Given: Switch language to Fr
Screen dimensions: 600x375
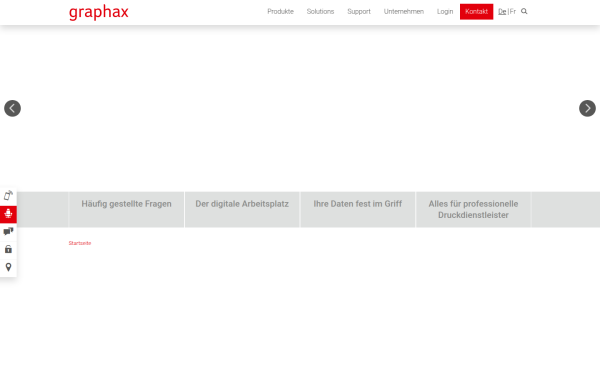Looking at the screenshot, I should [x=513, y=11].
